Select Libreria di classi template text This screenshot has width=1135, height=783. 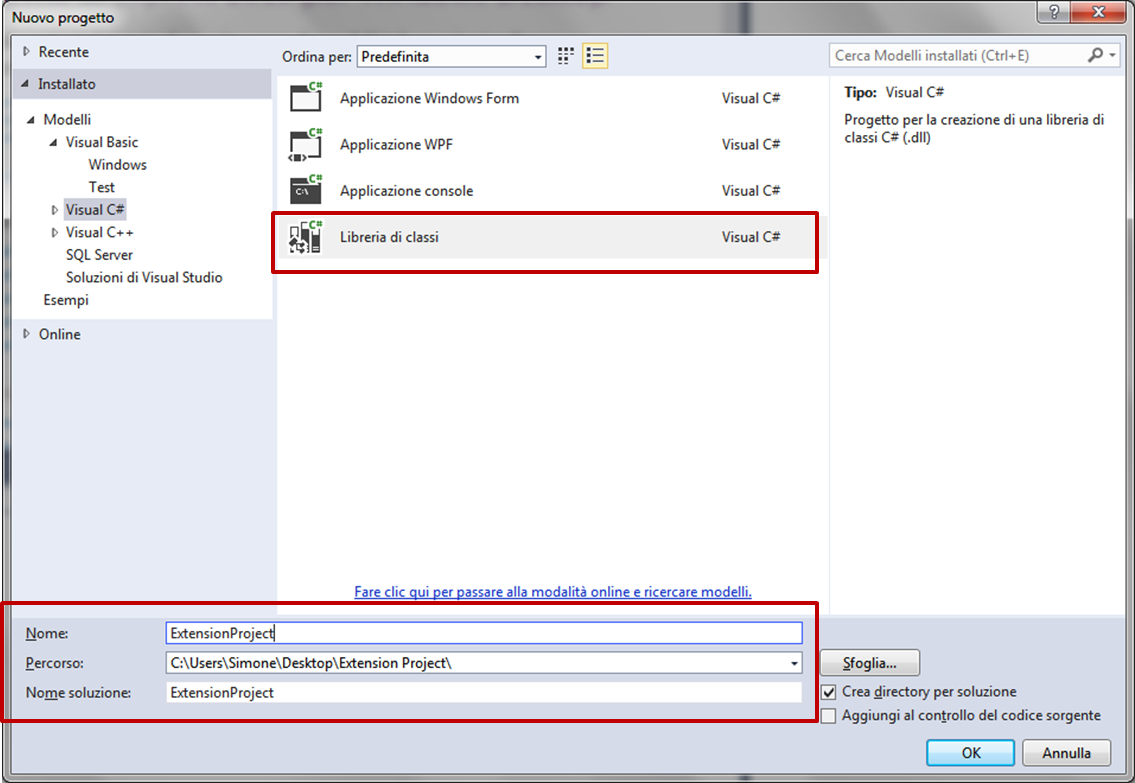pyautogui.click(x=389, y=237)
